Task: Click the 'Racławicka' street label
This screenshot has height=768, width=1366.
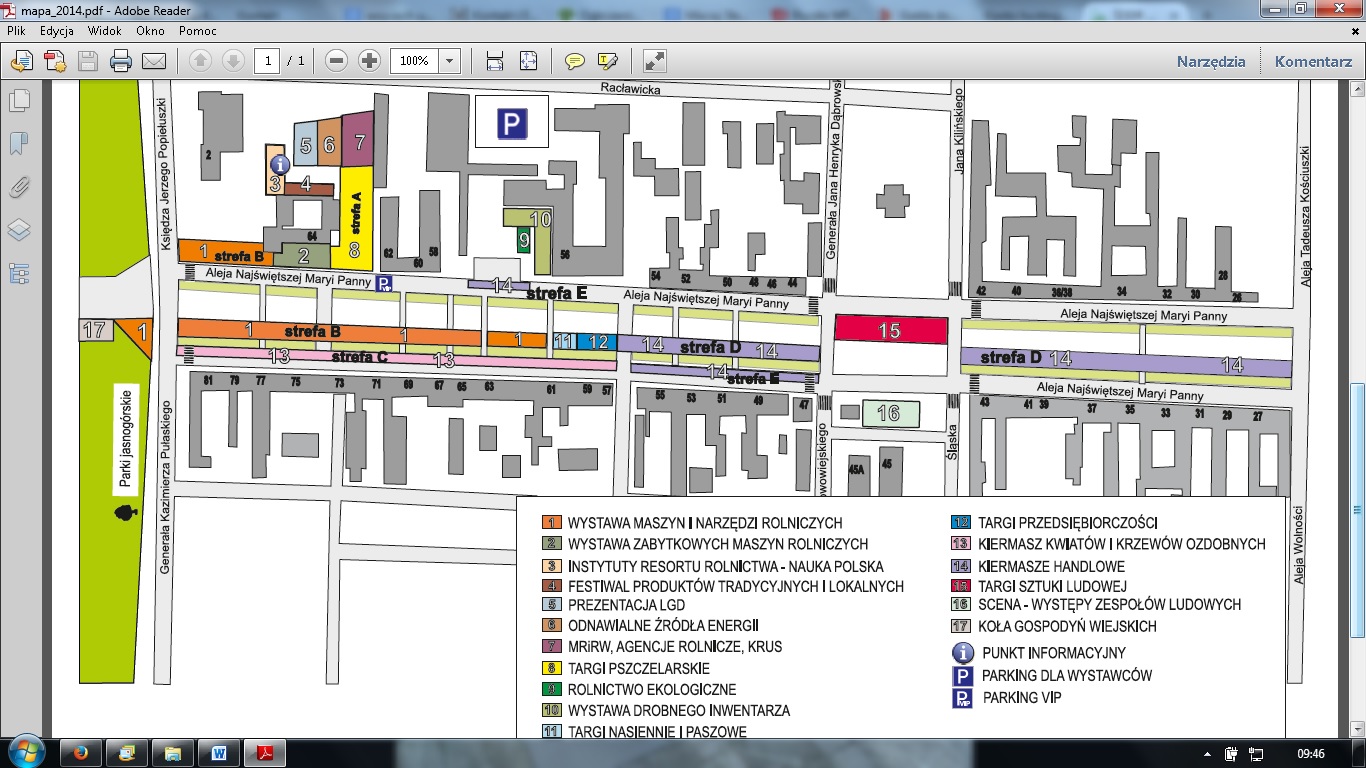Action: click(632, 89)
